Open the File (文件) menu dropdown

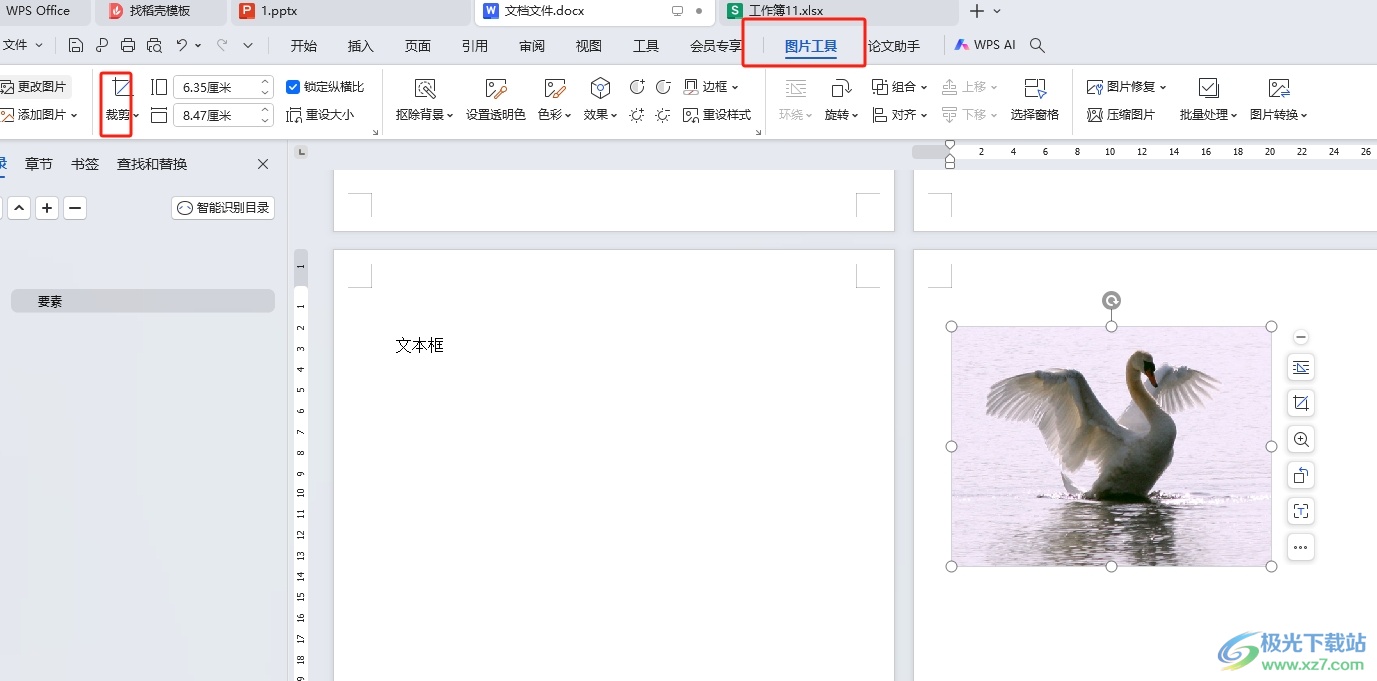click(x=23, y=45)
